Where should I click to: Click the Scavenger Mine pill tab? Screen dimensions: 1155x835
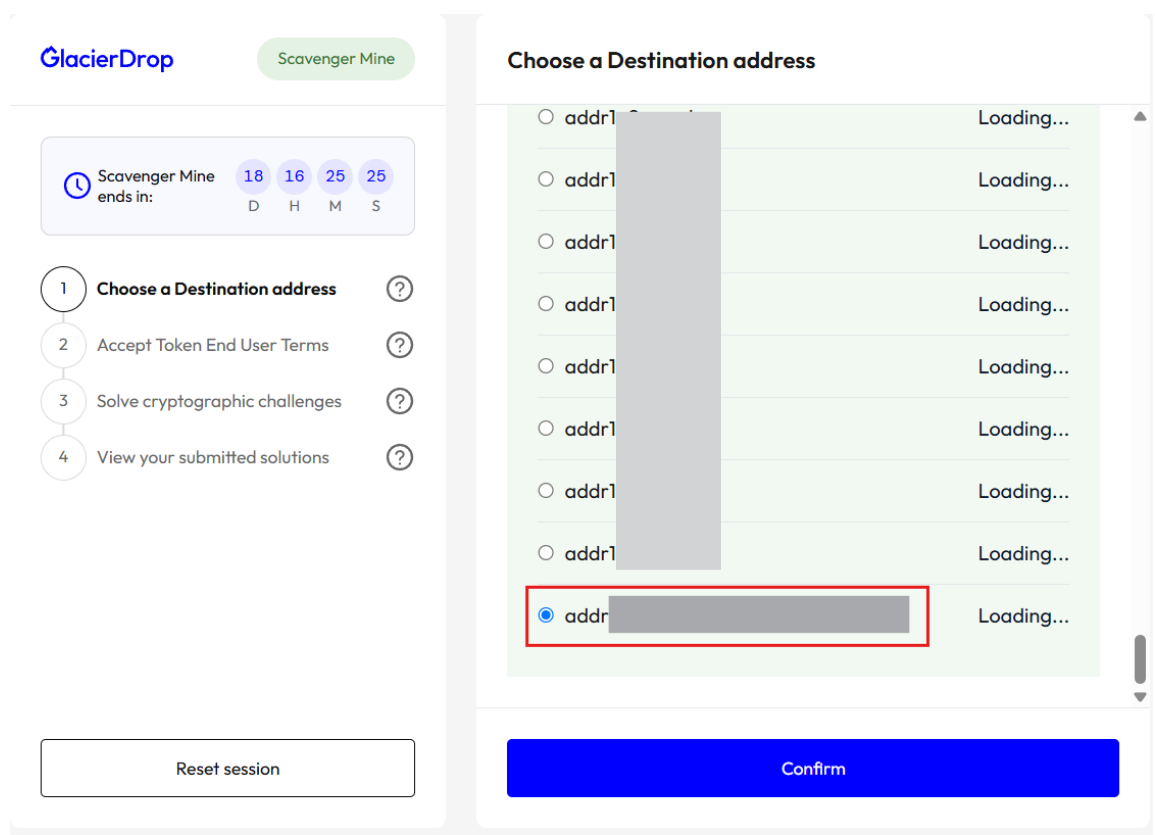click(336, 59)
